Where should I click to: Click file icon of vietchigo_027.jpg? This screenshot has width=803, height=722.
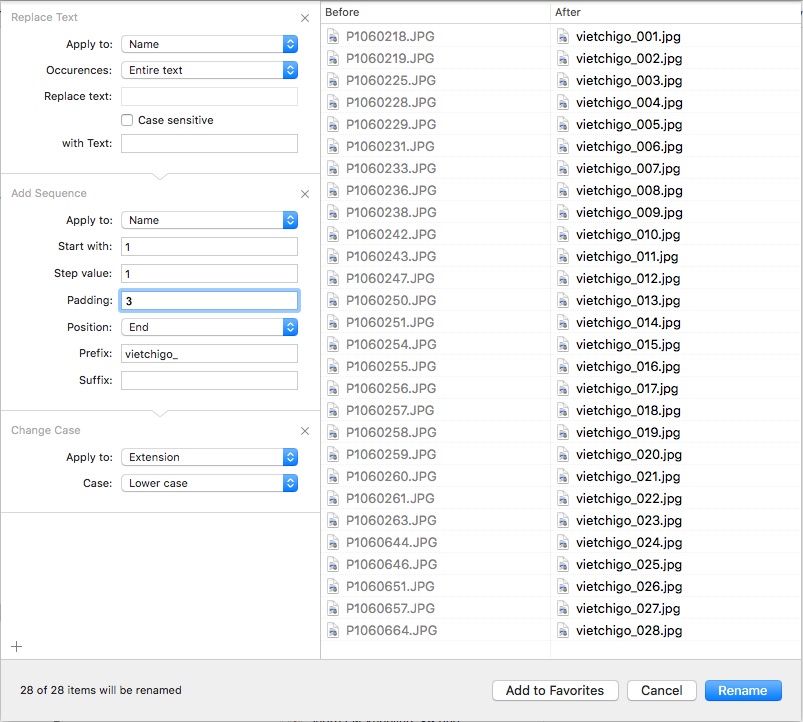coord(563,609)
